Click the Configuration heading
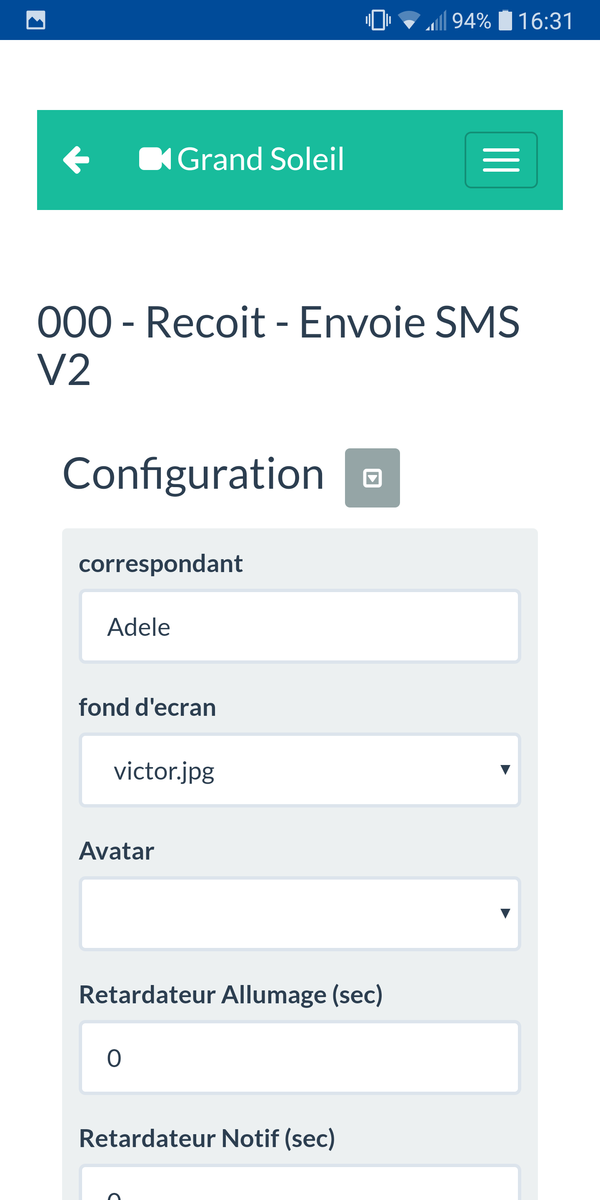The image size is (600, 1200). pos(193,474)
